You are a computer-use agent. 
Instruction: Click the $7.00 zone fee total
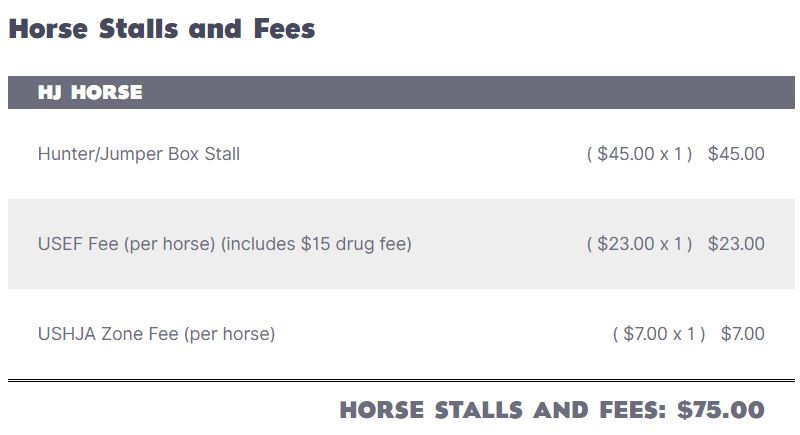point(742,334)
